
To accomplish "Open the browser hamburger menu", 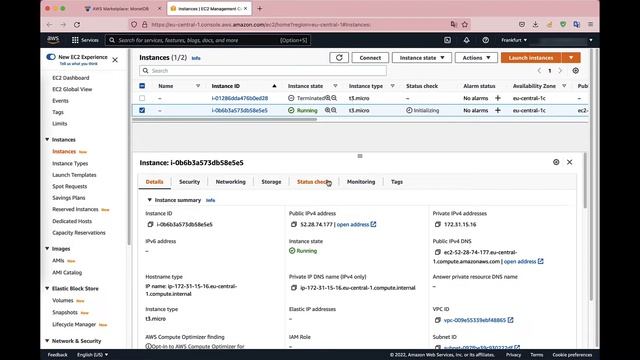I will 590,24.
